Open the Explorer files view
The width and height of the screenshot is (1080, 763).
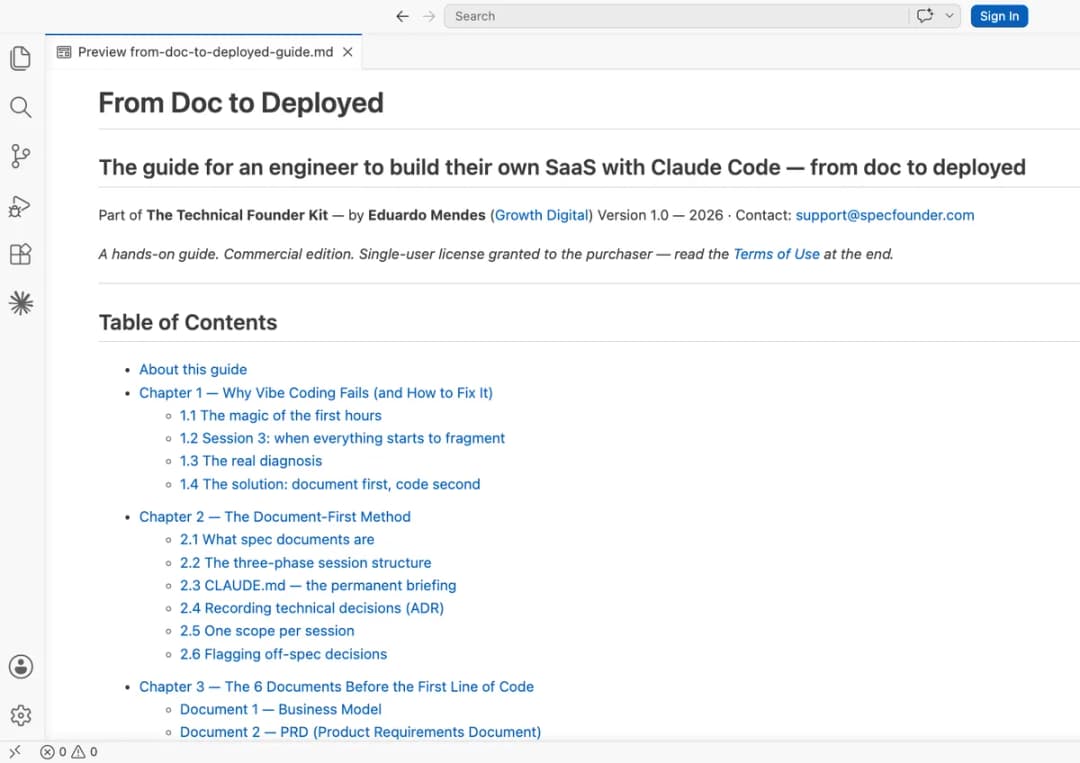point(21,58)
